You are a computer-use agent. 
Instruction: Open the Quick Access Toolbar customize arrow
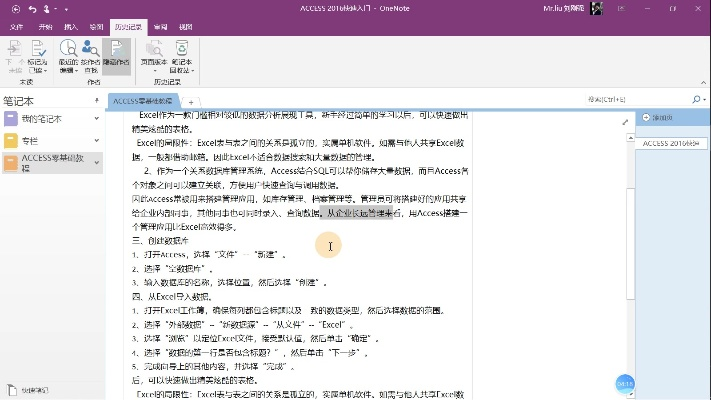tap(66, 9)
